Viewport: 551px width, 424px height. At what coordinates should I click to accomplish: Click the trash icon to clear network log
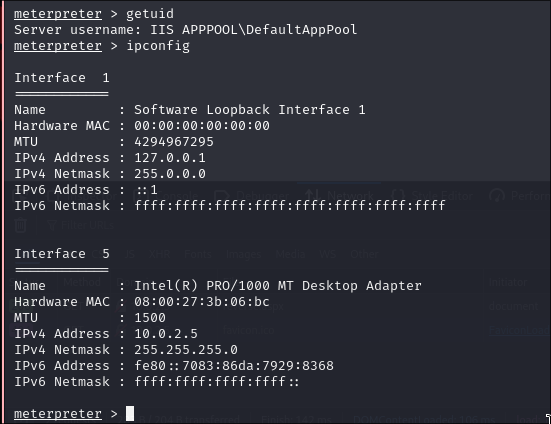coord(20,225)
